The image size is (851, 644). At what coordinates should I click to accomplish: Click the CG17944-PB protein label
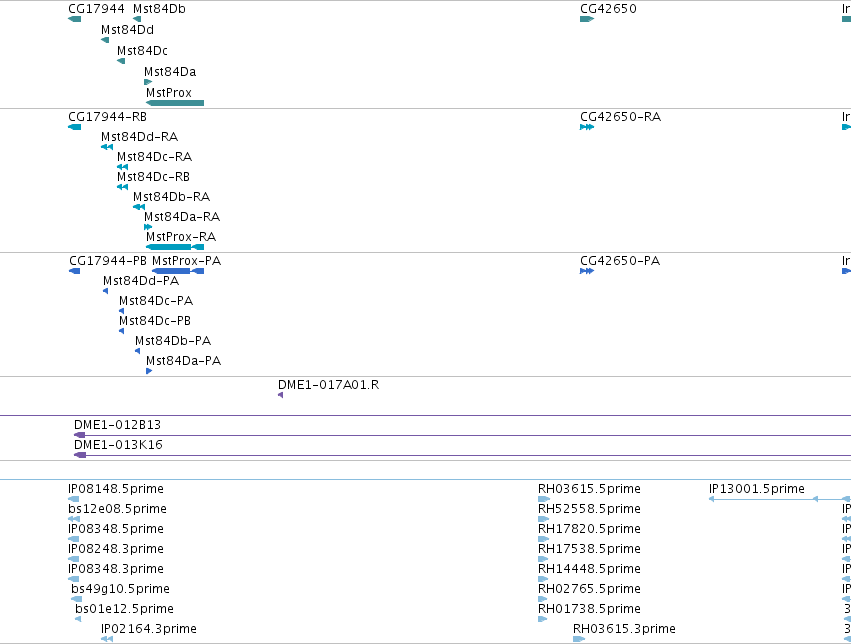(x=108, y=261)
